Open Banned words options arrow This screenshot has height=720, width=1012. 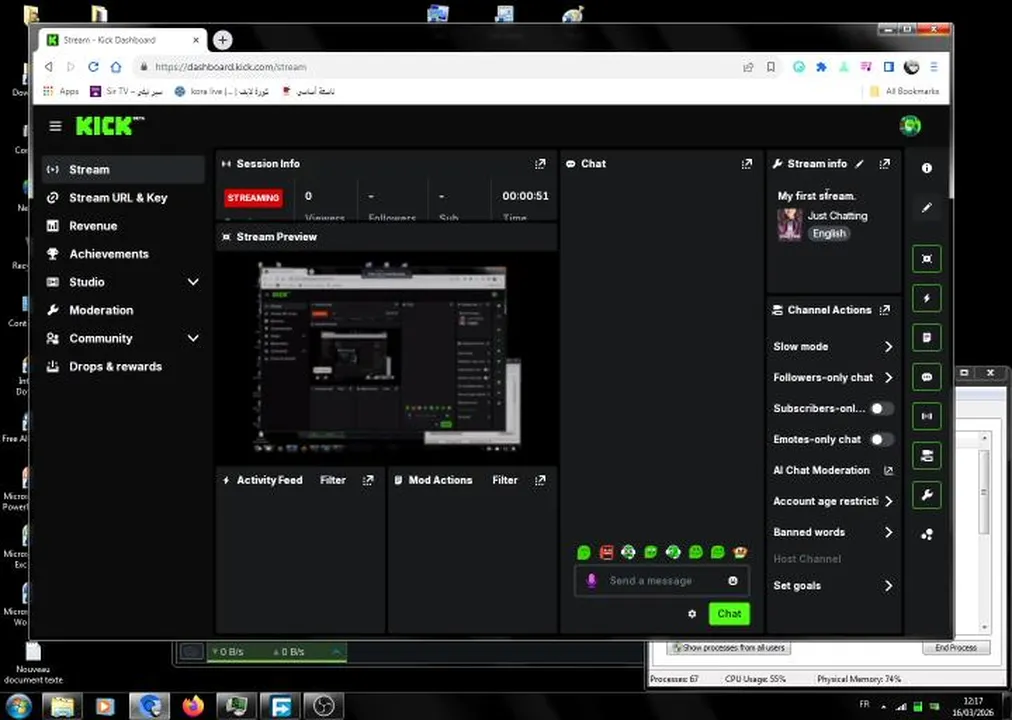tap(889, 532)
